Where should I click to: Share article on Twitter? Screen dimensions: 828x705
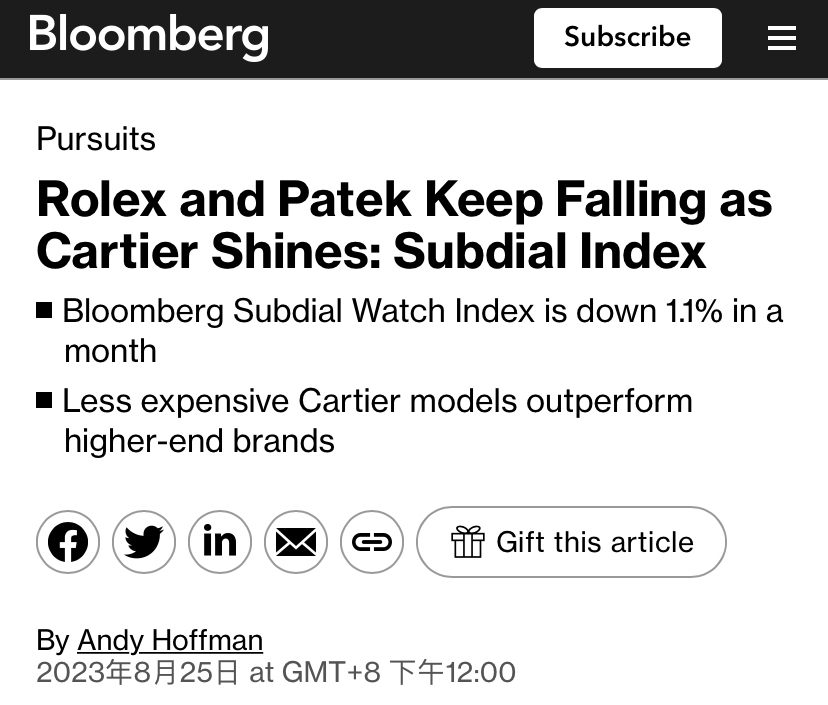144,542
